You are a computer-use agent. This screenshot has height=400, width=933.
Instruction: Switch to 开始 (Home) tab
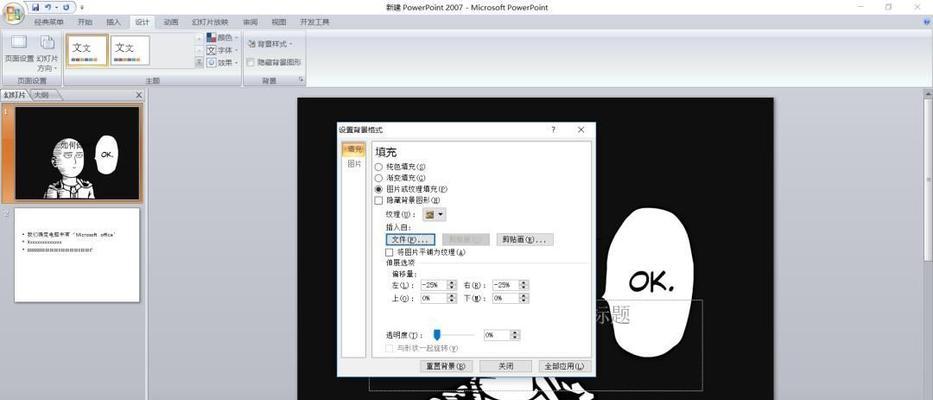click(x=85, y=22)
